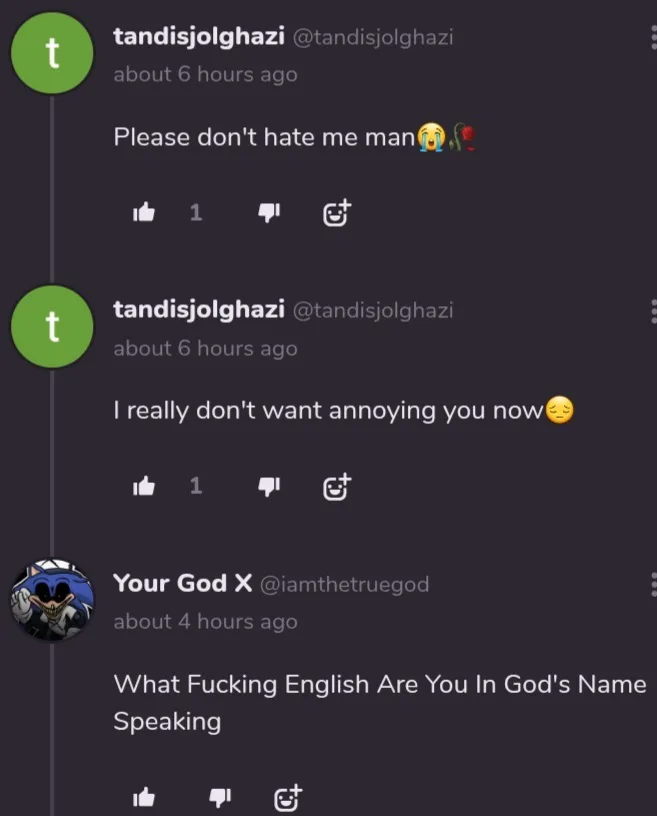657x816 pixels.
Task: Add reaction to Your God X's comment
Action: (x=287, y=797)
